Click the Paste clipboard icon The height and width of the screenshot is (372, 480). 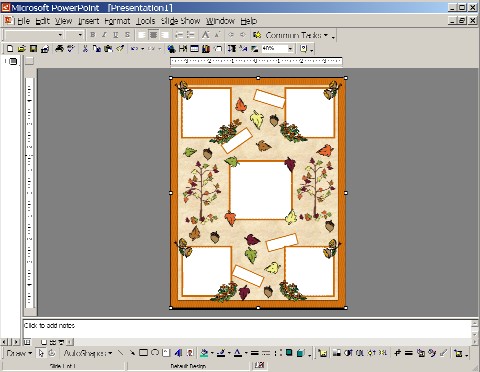point(108,49)
